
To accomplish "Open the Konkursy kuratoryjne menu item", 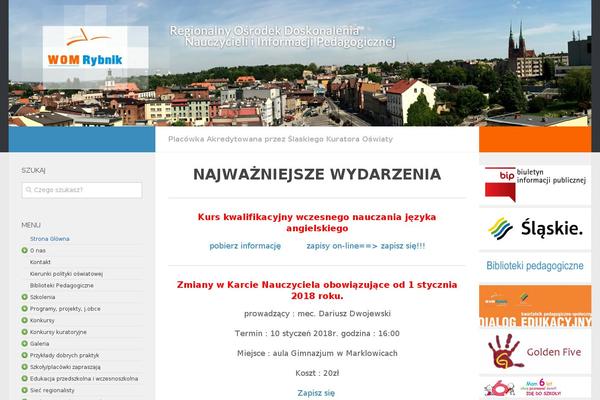I will (58, 332).
